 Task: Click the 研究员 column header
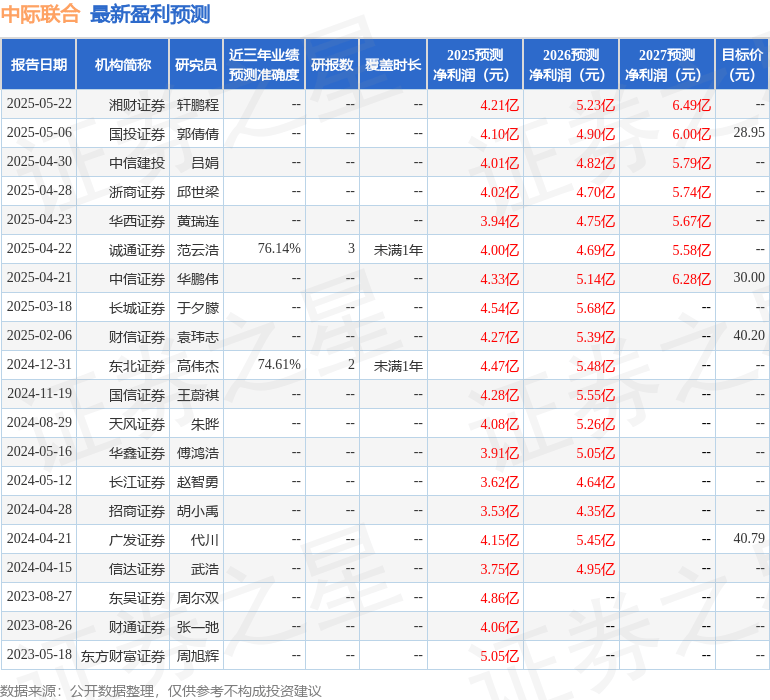click(195, 65)
